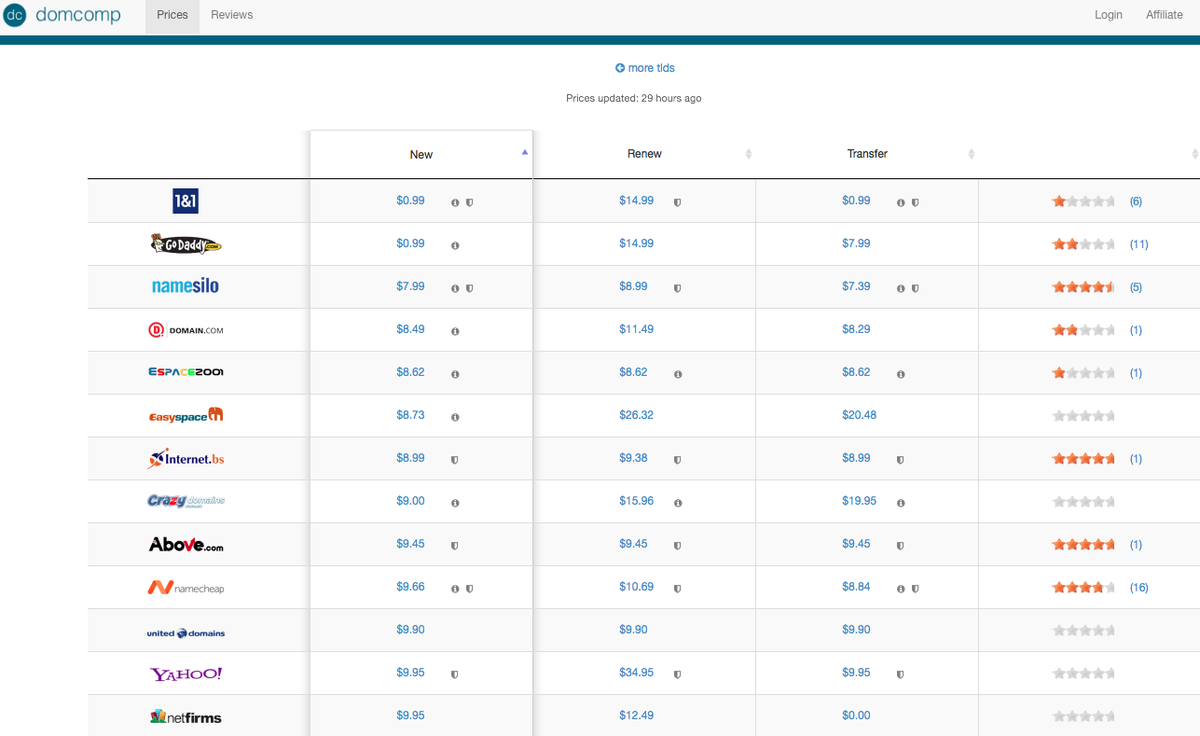Click the namesilo registrar logo

pos(185,286)
